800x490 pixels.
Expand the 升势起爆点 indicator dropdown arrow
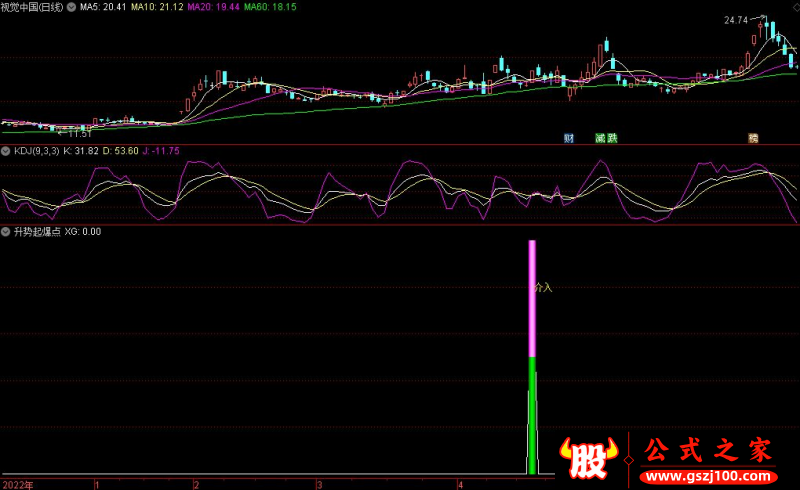(x=7, y=231)
